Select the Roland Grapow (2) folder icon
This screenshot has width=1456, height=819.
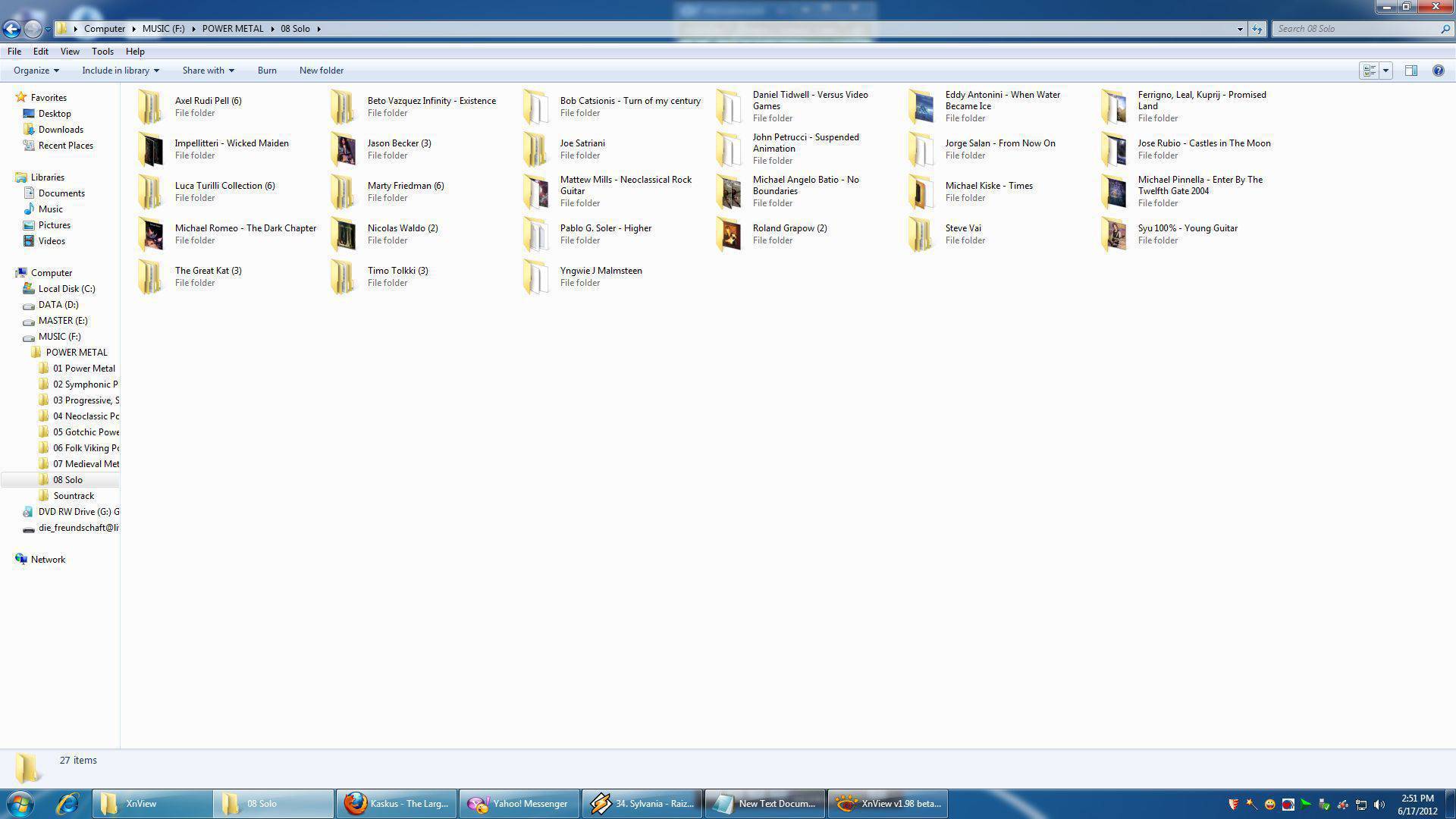tap(728, 234)
